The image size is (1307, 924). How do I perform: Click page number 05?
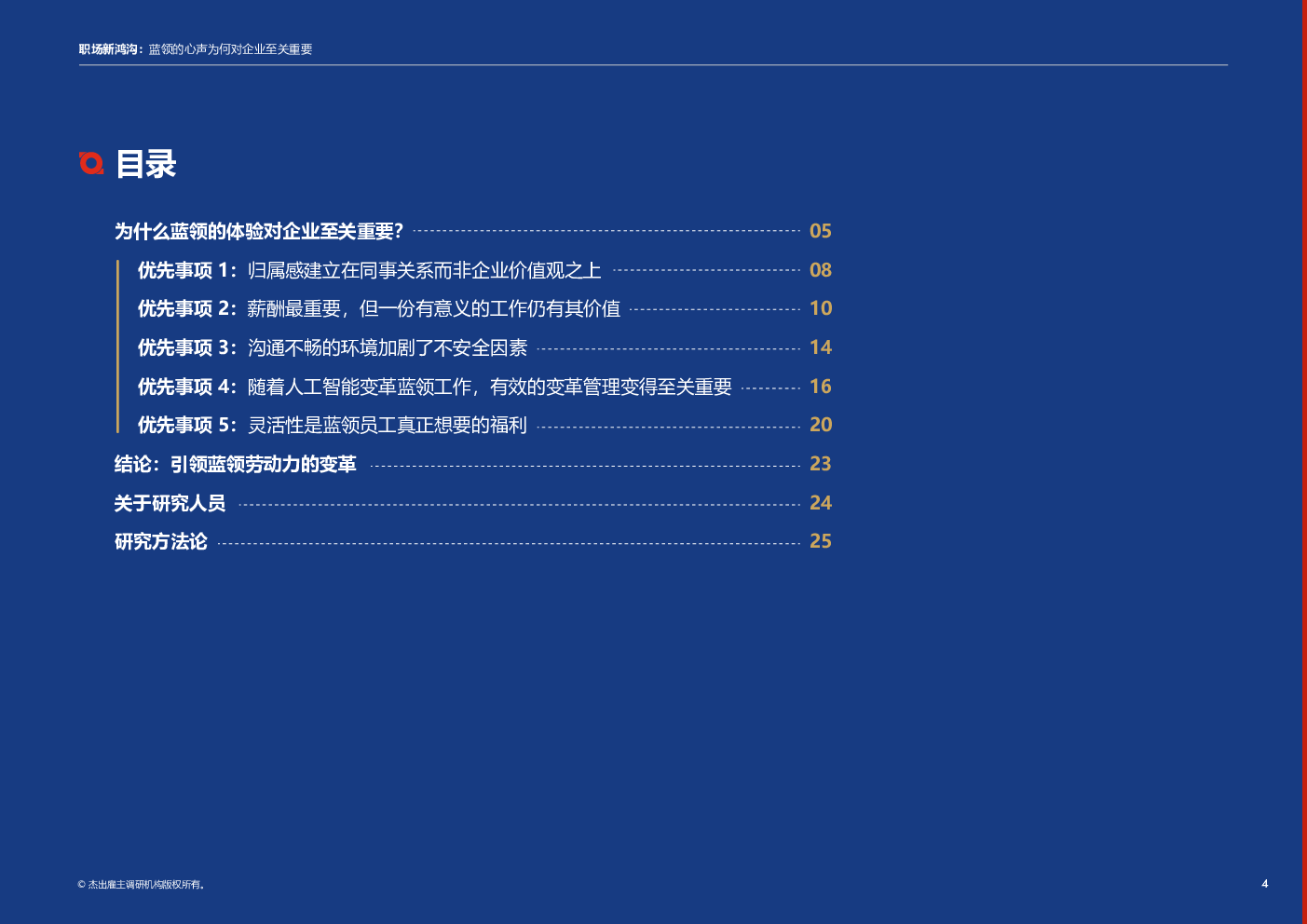click(x=821, y=231)
